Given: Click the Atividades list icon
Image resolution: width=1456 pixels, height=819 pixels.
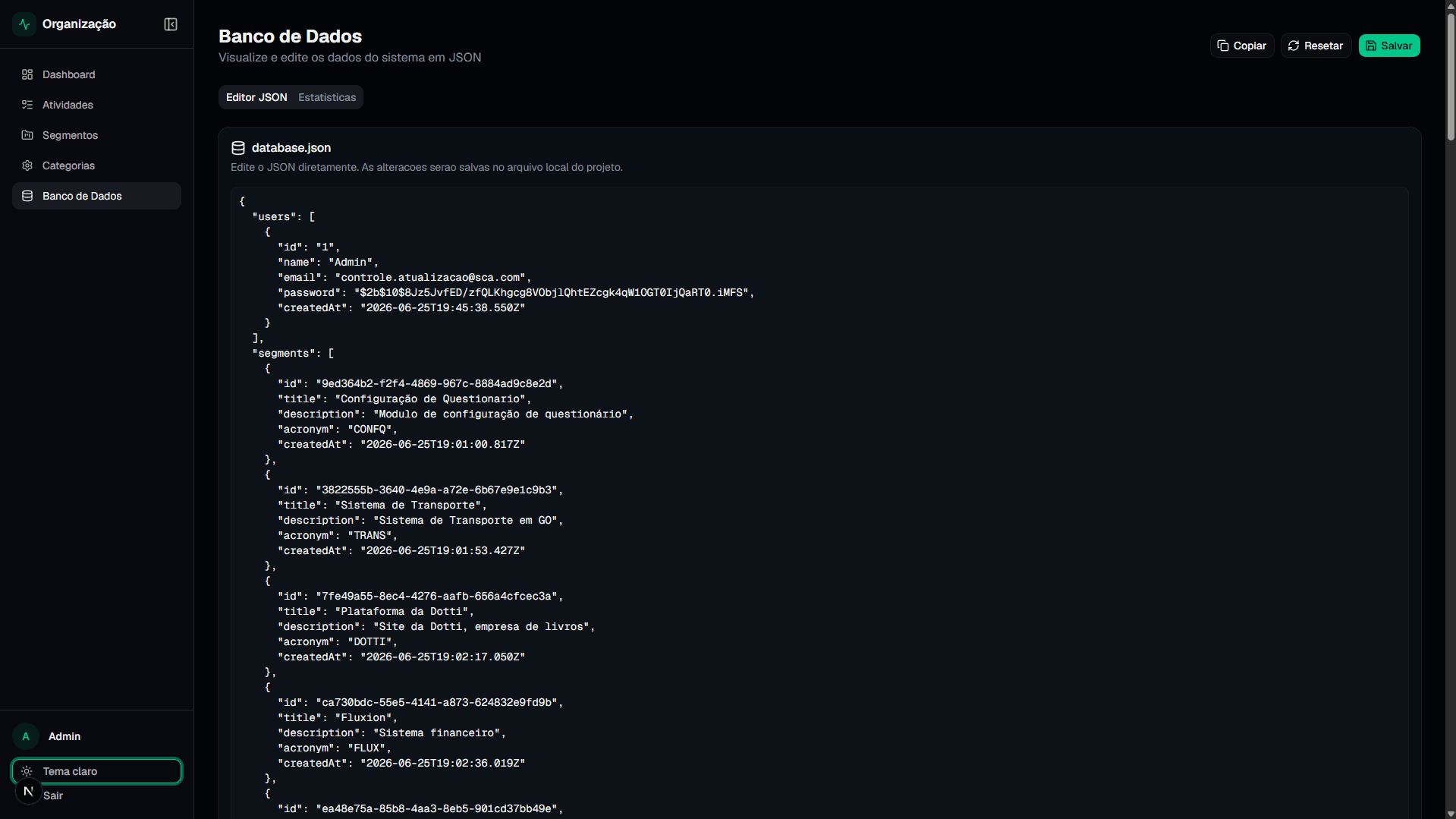Looking at the screenshot, I should [x=27, y=105].
